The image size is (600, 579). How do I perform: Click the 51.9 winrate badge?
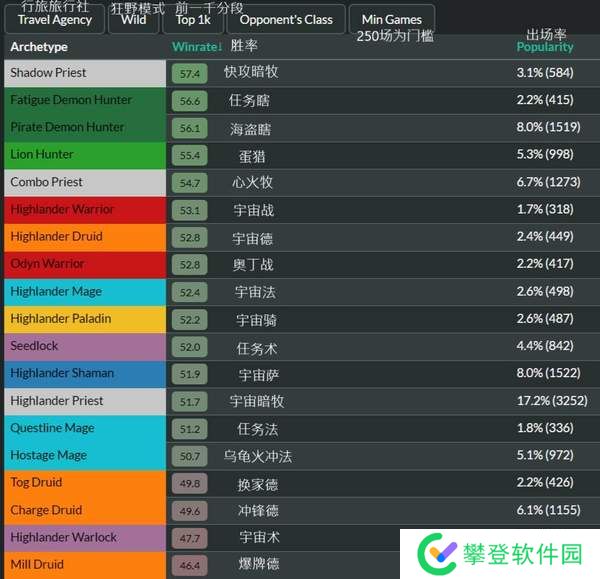(190, 374)
